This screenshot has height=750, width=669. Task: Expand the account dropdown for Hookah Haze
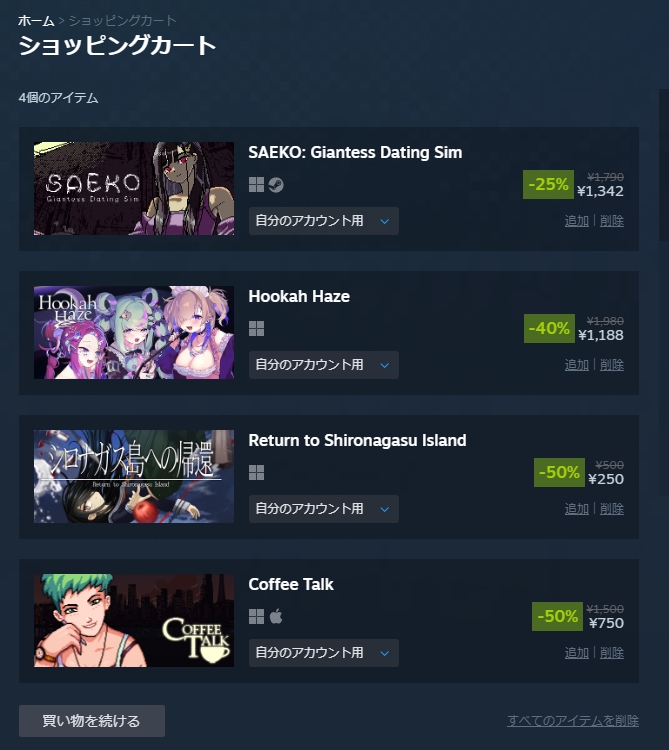[324, 365]
